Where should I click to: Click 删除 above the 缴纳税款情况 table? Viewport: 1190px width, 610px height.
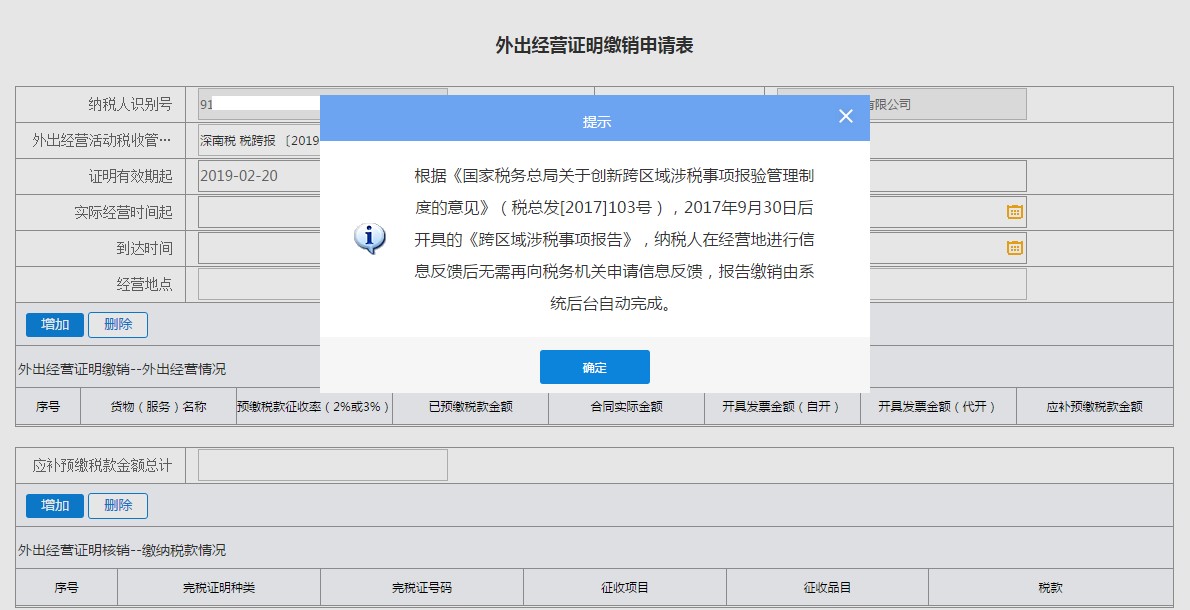(x=118, y=506)
